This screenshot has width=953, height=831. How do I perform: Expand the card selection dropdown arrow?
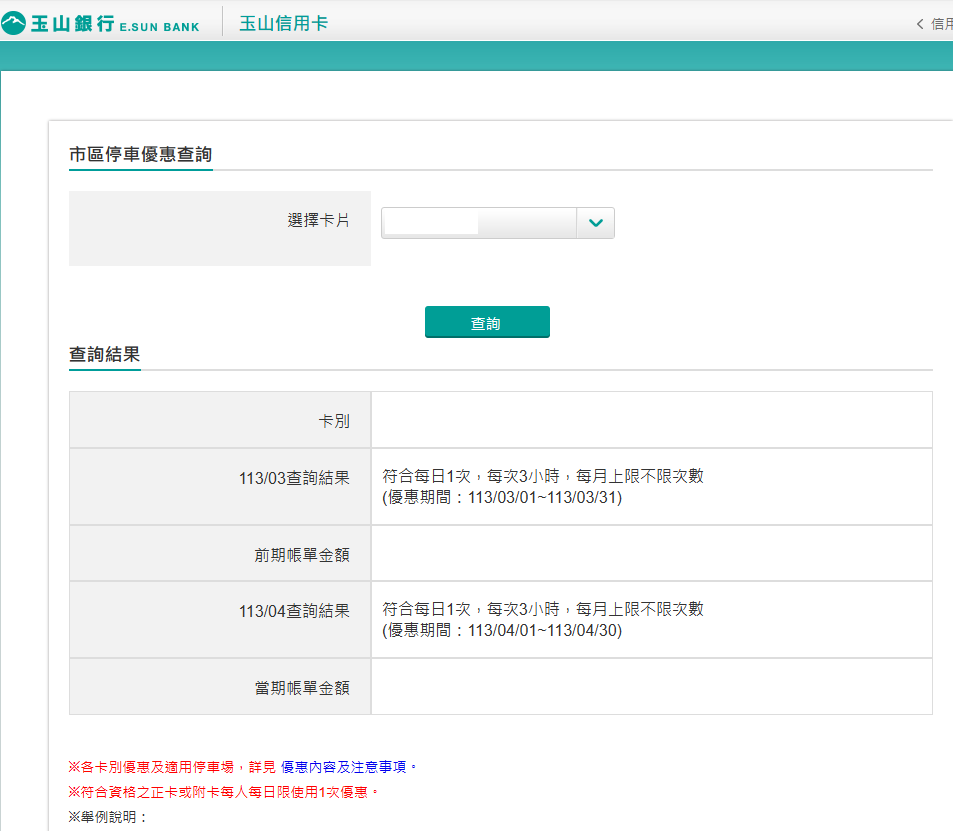596,223
